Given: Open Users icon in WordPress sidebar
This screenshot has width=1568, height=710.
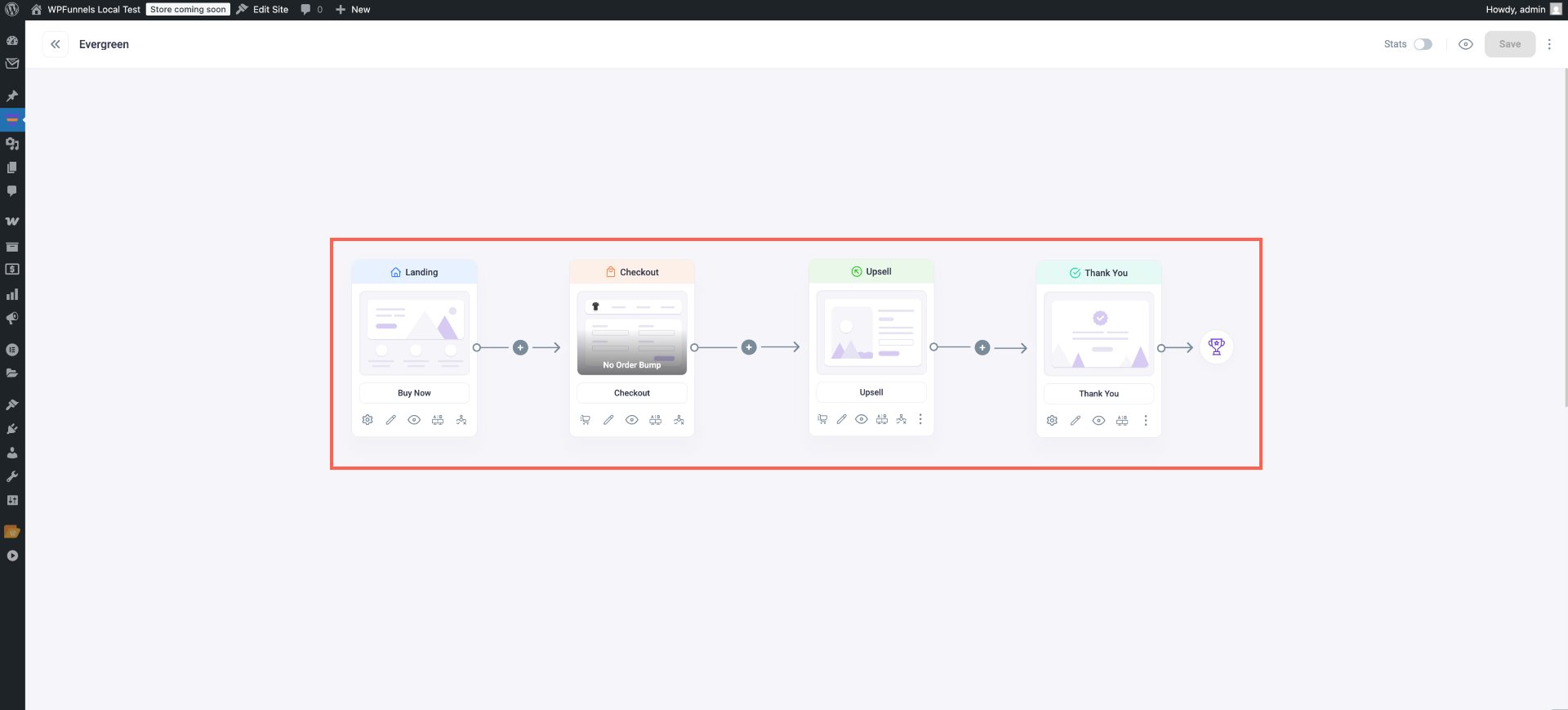Looking at the screenshot, I should [12, 453].
